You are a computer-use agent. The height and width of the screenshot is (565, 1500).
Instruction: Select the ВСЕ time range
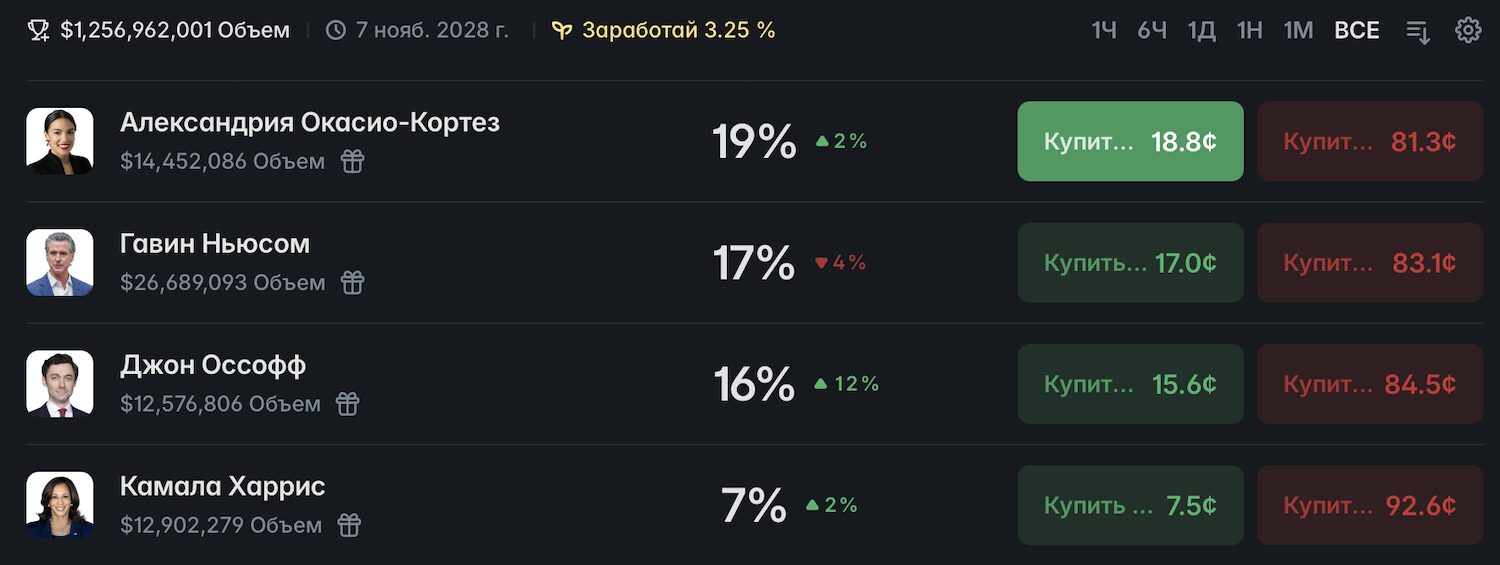click(x=1357, y=30)
